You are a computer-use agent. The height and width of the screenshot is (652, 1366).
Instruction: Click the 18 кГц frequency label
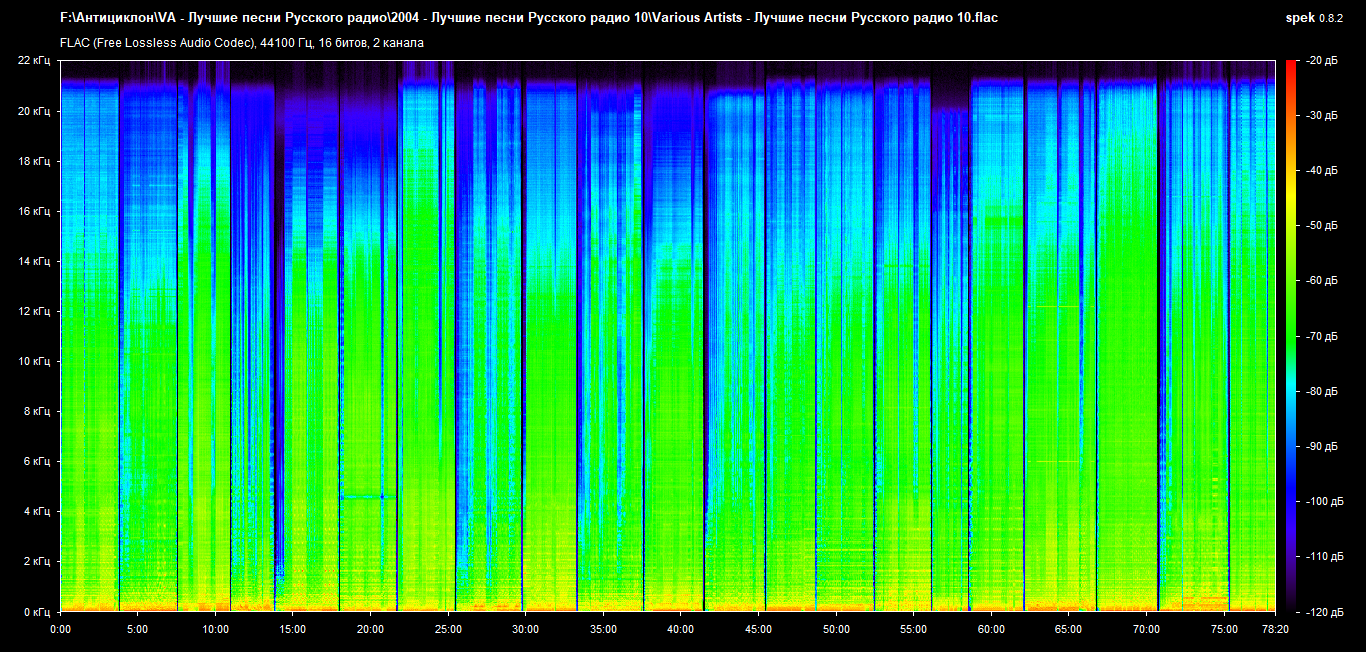[36, 161]
